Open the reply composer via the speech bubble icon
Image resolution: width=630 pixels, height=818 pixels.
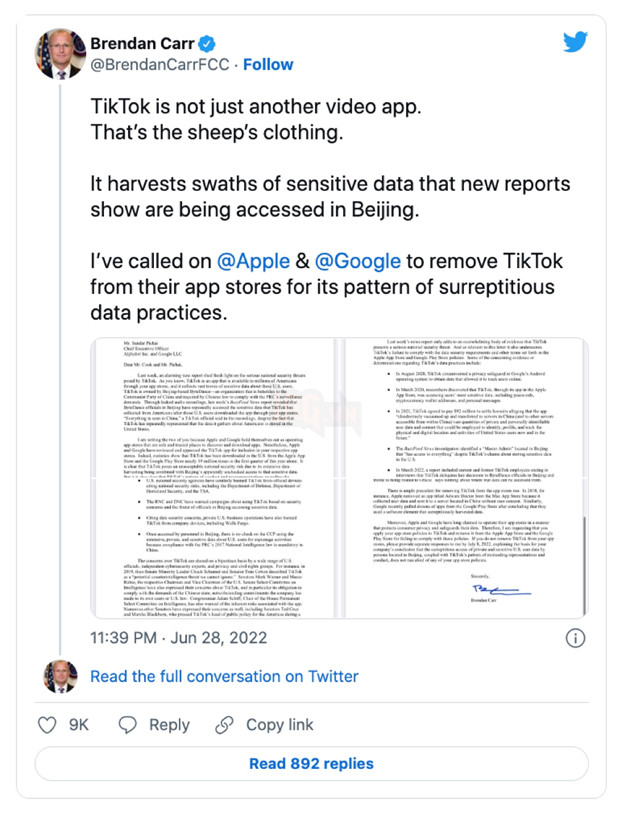[126, 725]
